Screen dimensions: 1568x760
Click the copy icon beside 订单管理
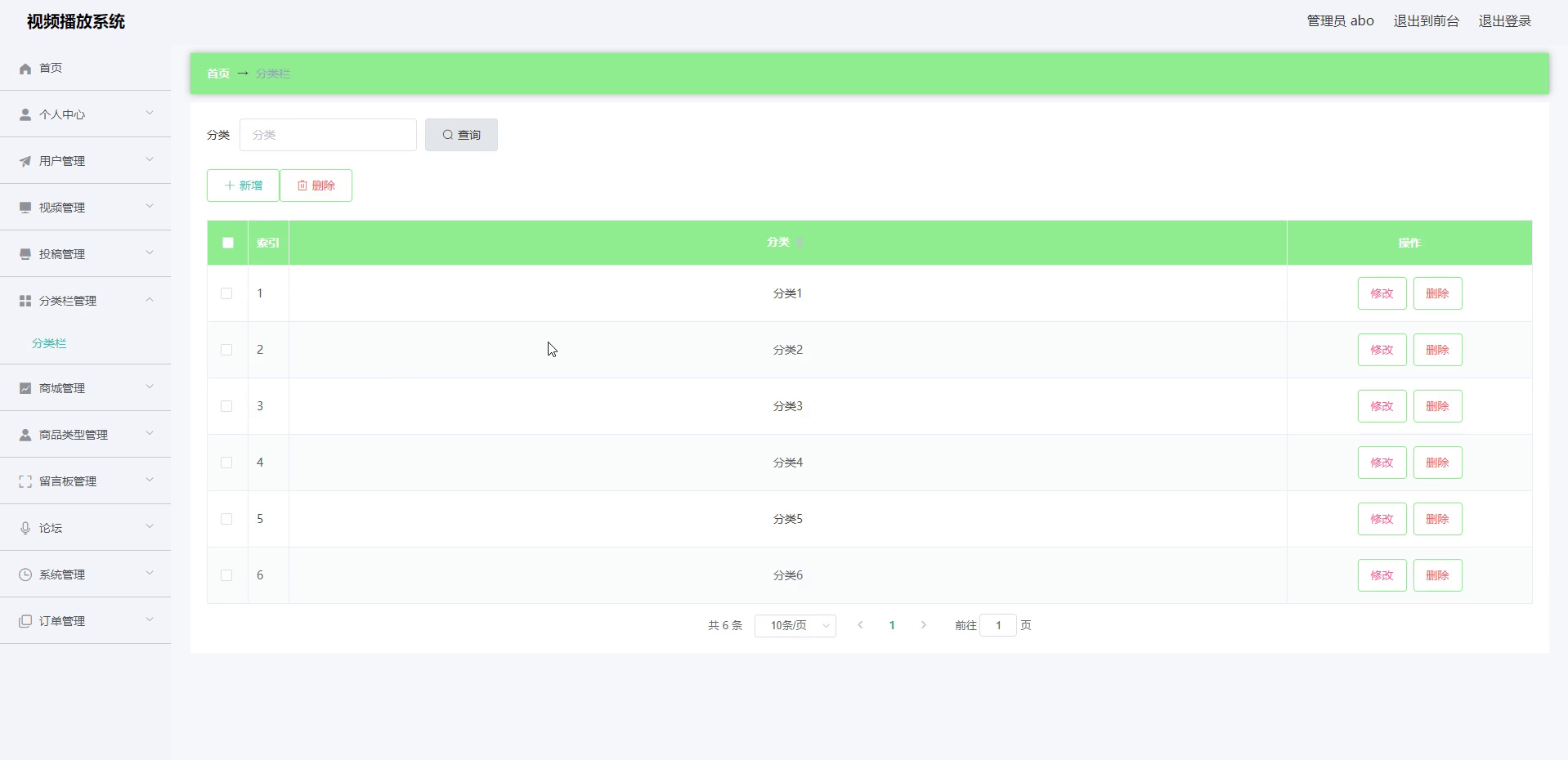coord(25,622)
